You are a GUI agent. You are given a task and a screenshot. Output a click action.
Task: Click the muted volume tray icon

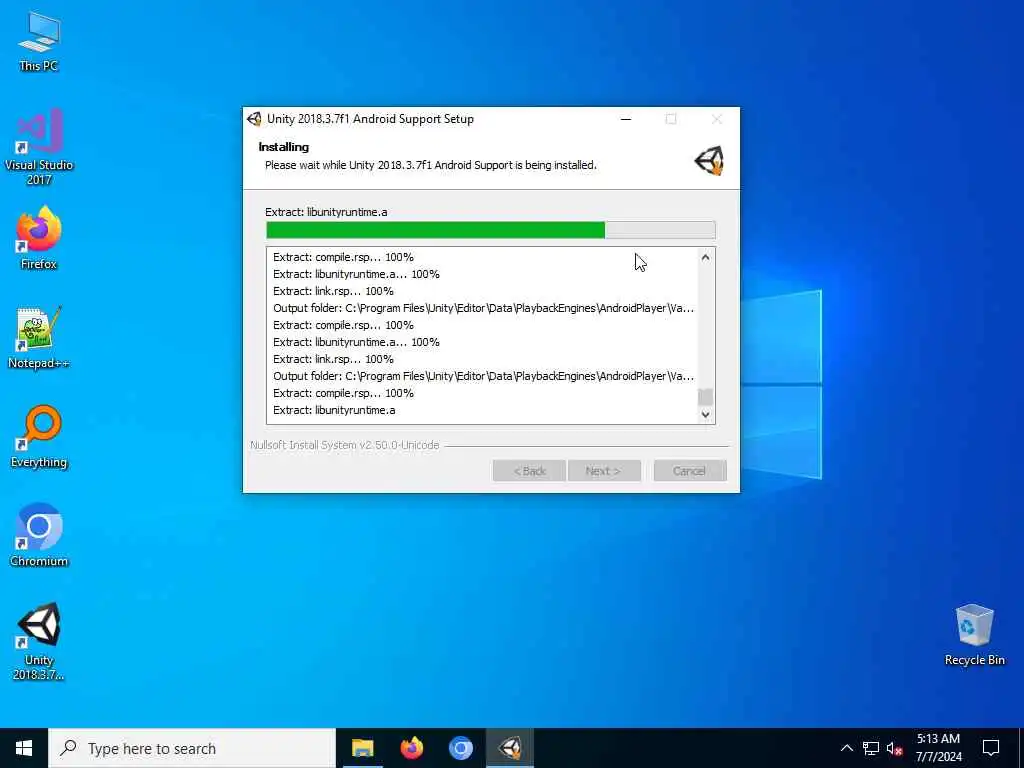[x=895, y=748]
